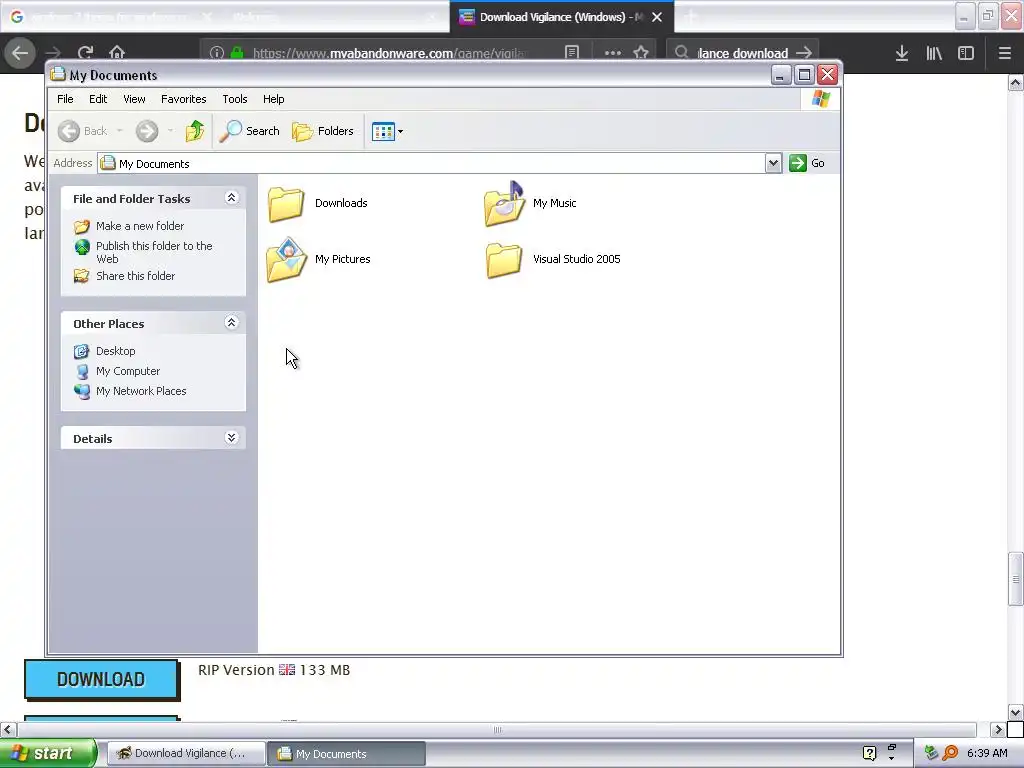The width and height of the screenshot is (1024, 768).
Task: Click the vertical scrollbar thumb in Firefox
Action: (x=1016, y=579)
